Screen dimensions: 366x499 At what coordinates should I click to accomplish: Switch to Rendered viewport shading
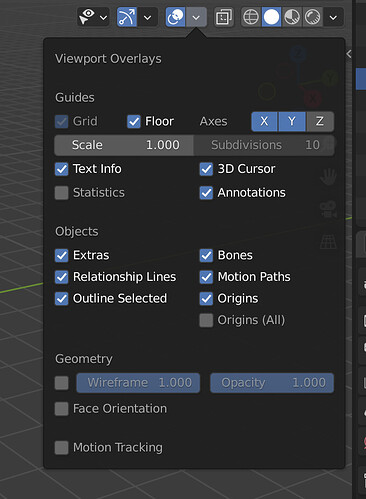tap(312, 17)
